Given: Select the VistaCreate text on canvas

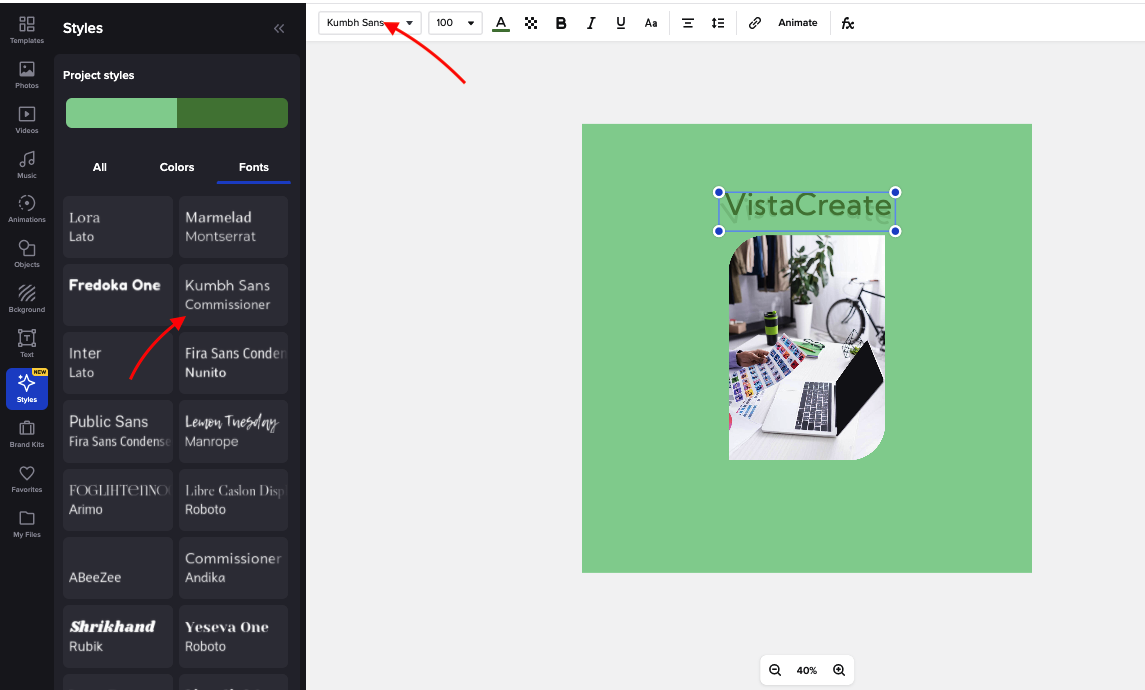Looking at the screenshot, I should (x=807, y=211).
